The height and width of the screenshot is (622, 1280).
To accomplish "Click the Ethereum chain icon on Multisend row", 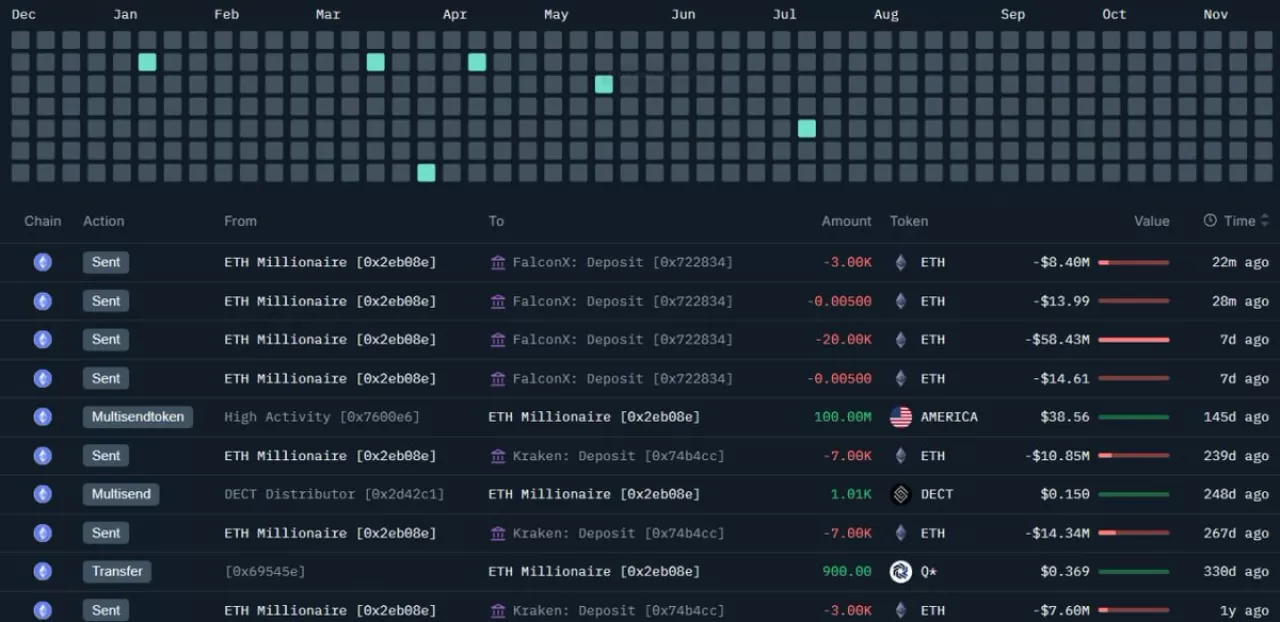I will tap(41, 494).
